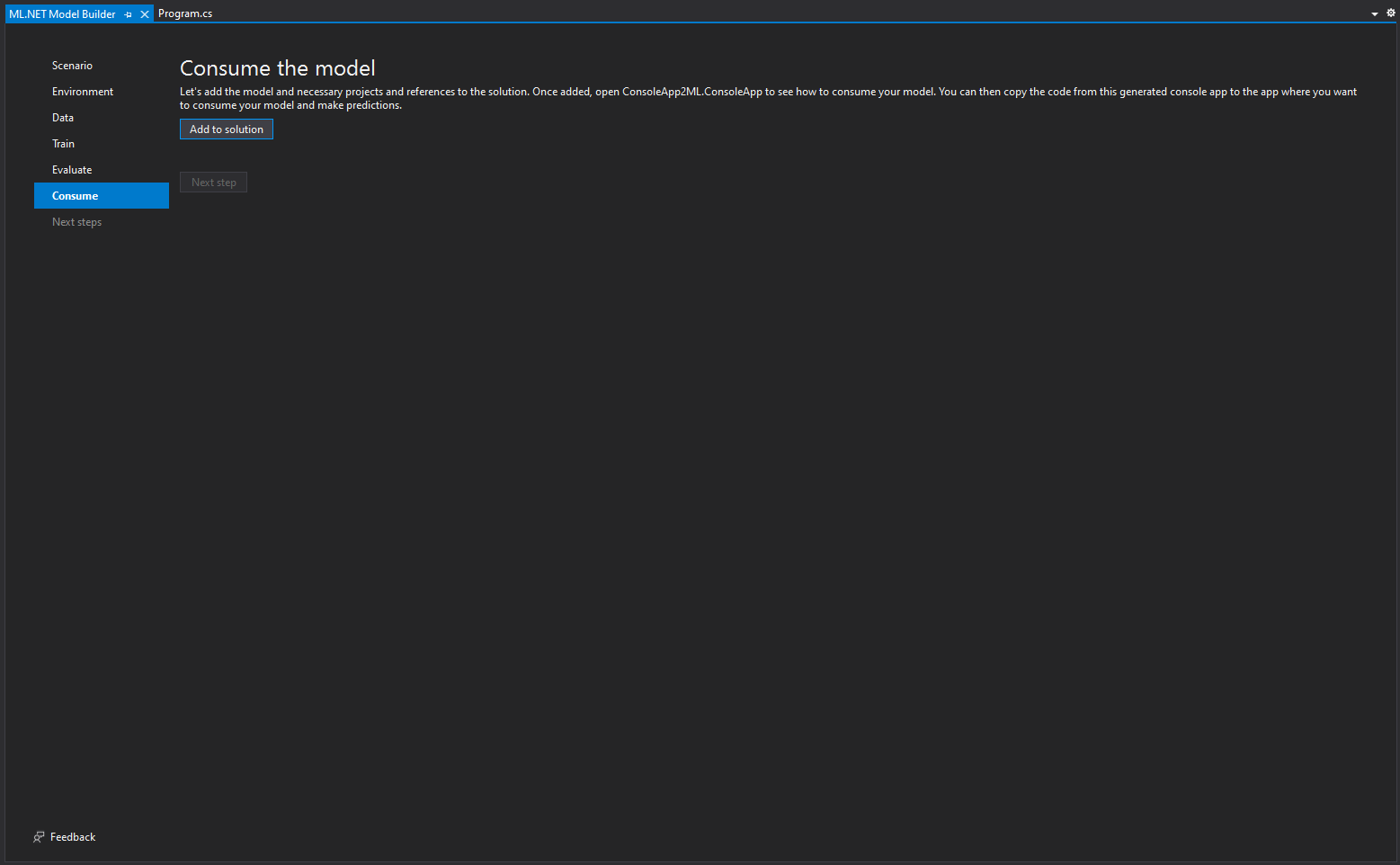Click the 'Consume the model' heading
Screen dimensions: 1400x865
point(278,68)
